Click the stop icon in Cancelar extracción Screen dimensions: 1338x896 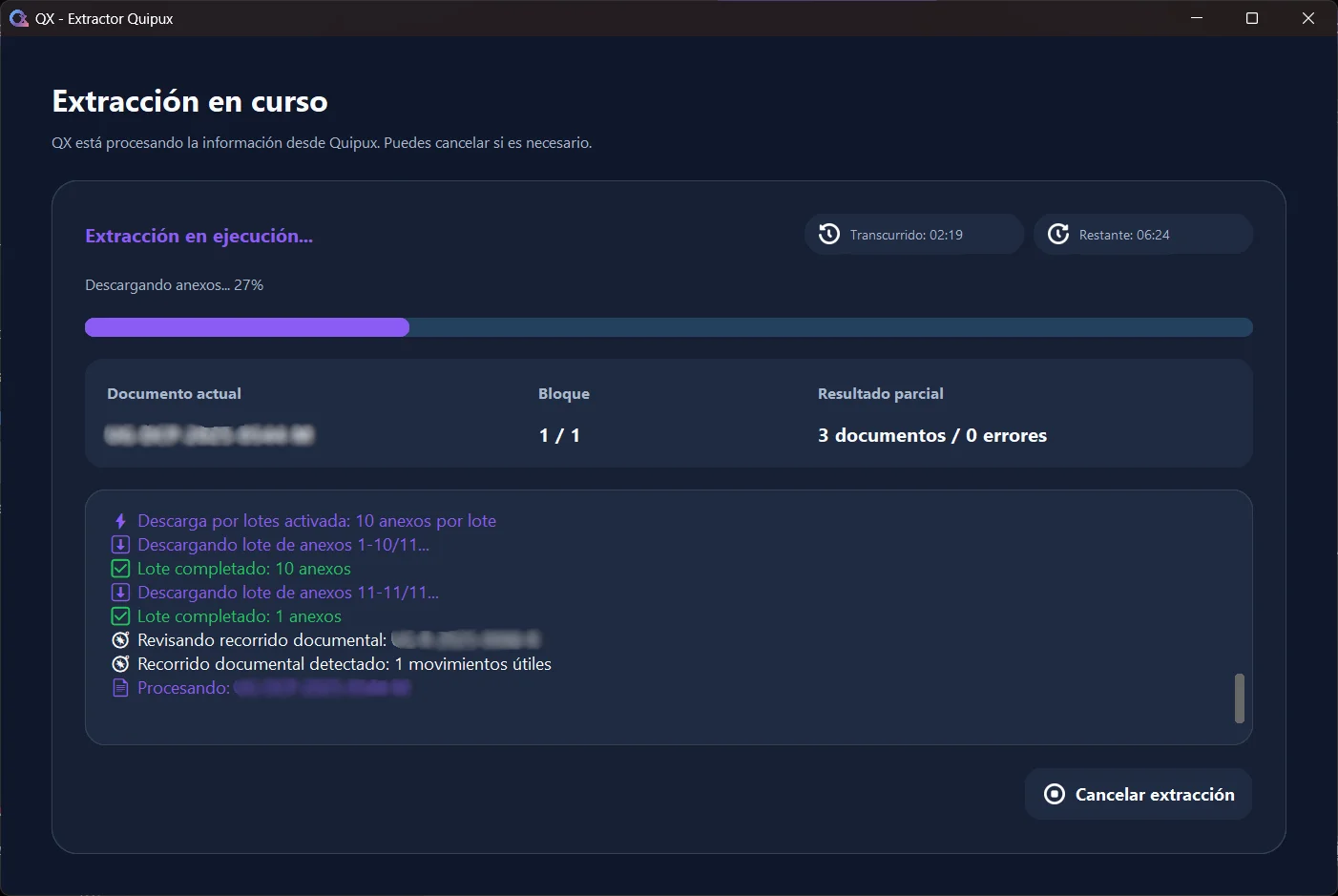coord(1055,794)
